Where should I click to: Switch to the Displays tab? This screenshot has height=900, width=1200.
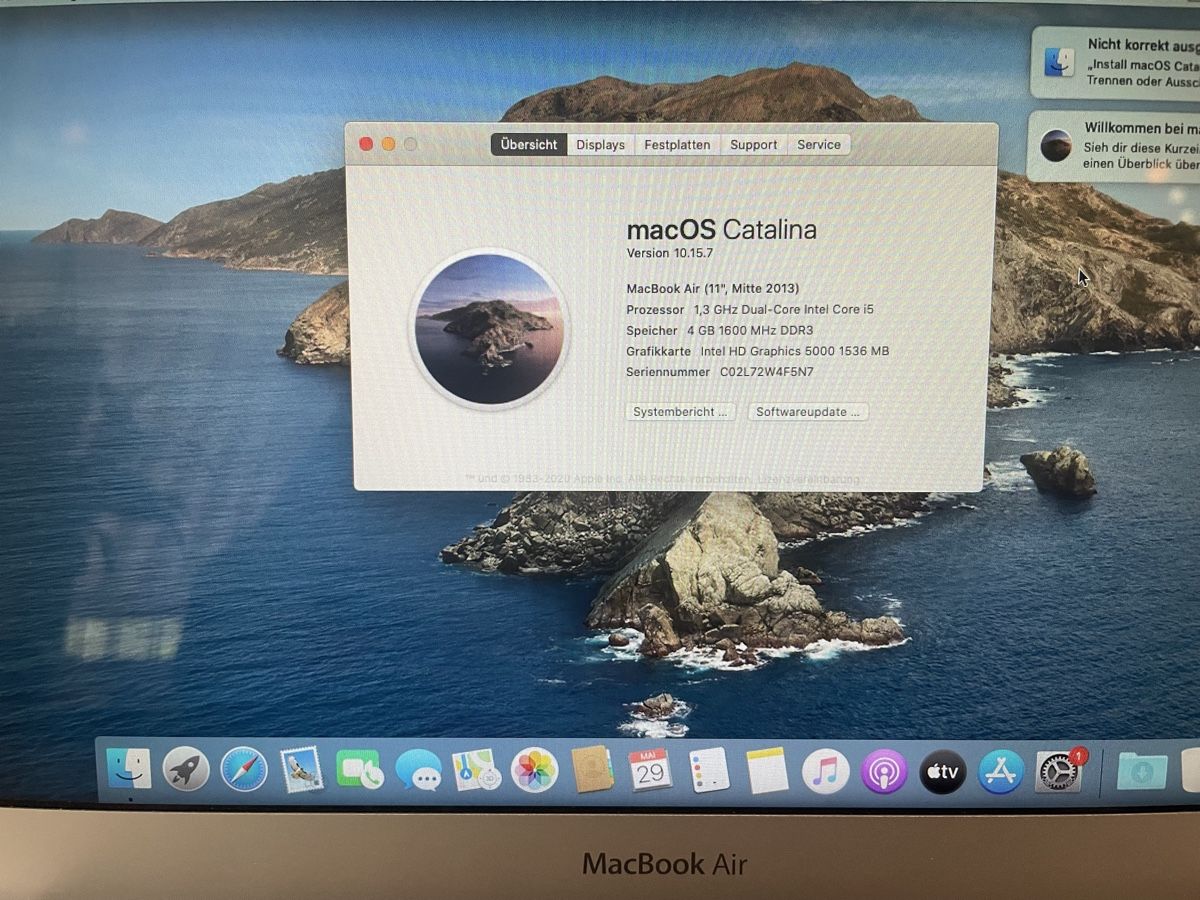tap(600, 145)
